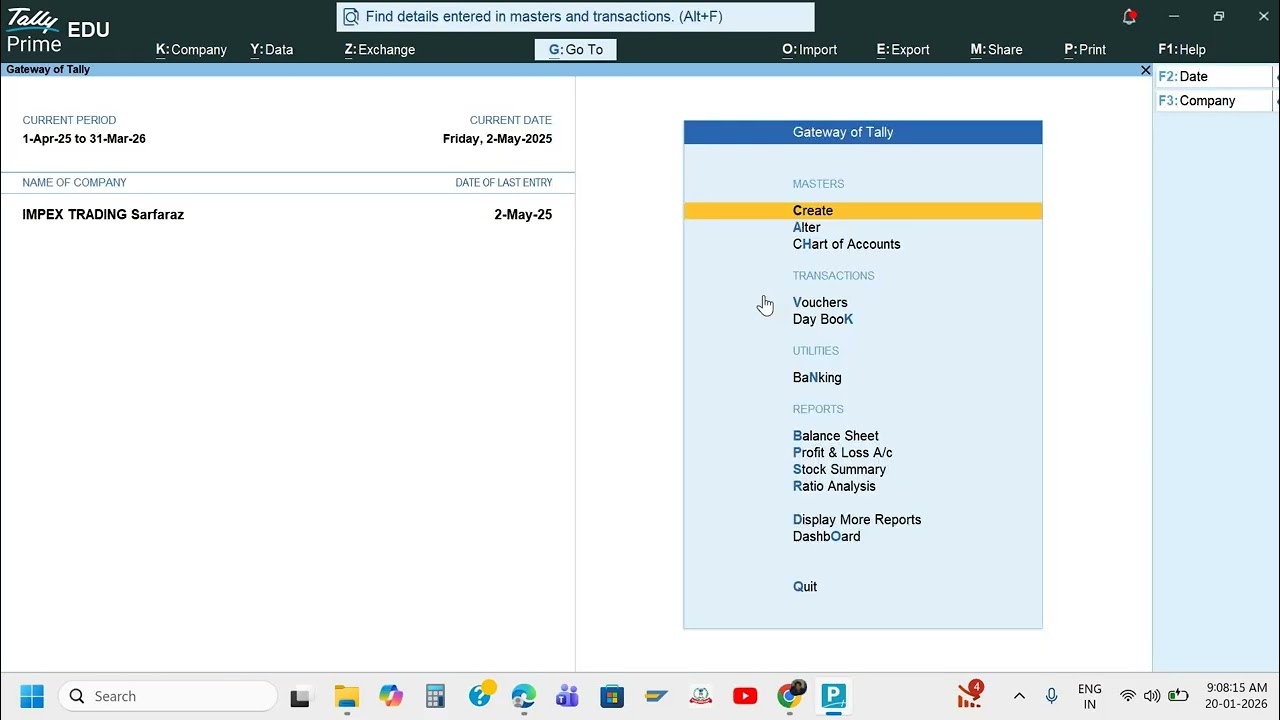Open the K: Company menu
The width and height of the screenshot is (1280, 720).
point(191,50)
